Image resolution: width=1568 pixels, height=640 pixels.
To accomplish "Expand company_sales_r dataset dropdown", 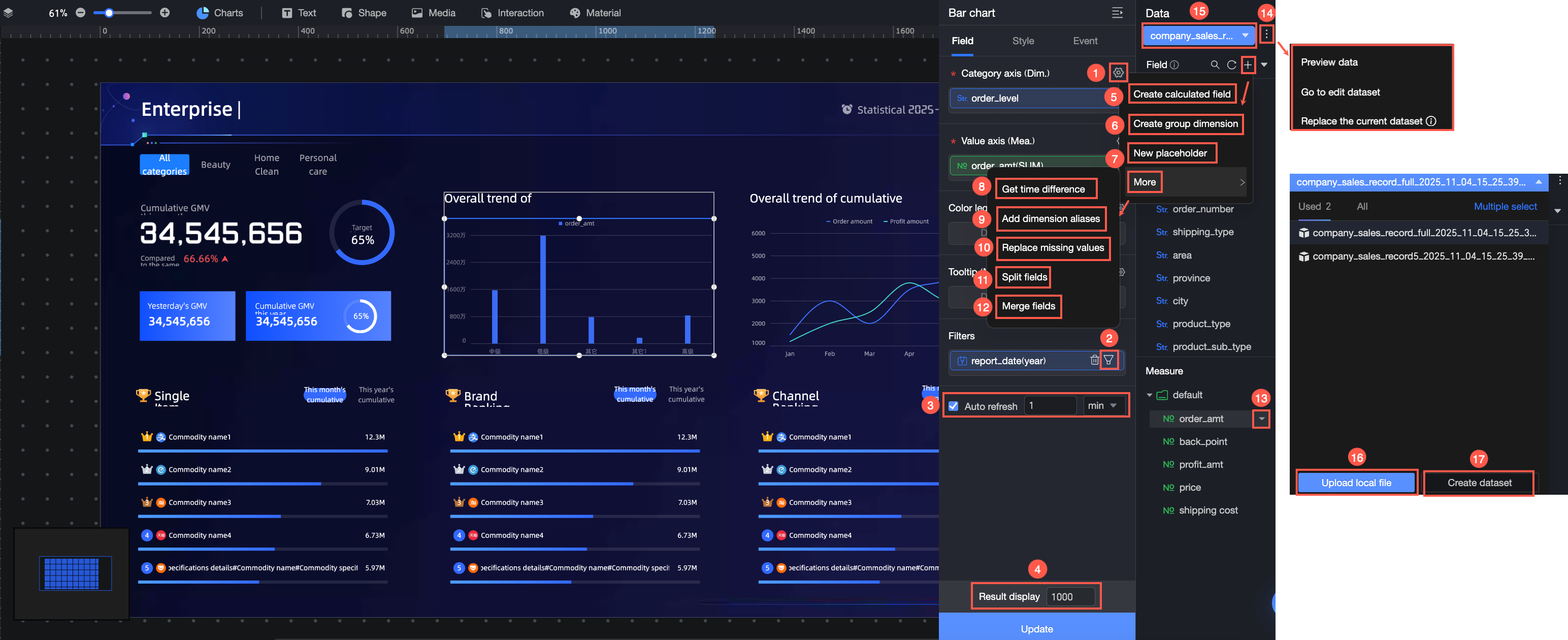I will coord(1245,36).
